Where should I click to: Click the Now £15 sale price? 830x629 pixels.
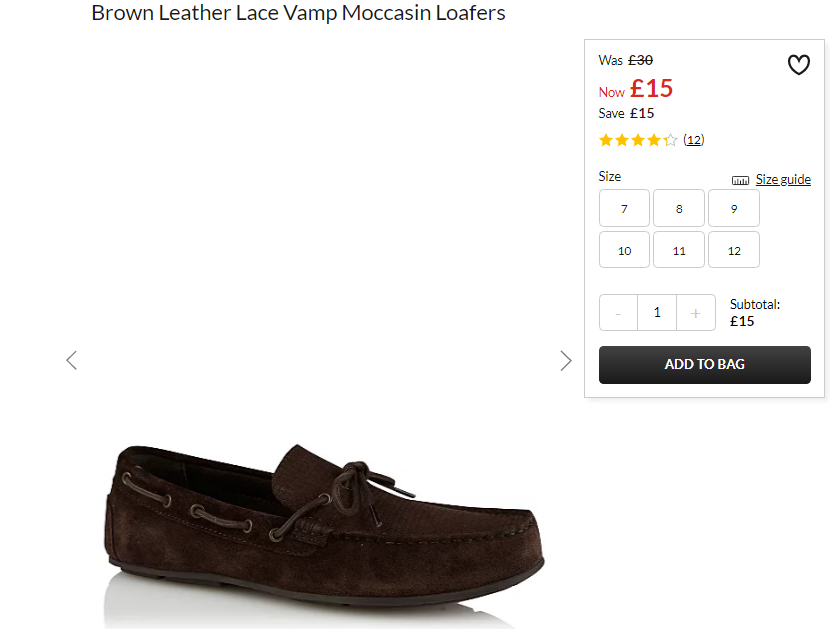636,88
